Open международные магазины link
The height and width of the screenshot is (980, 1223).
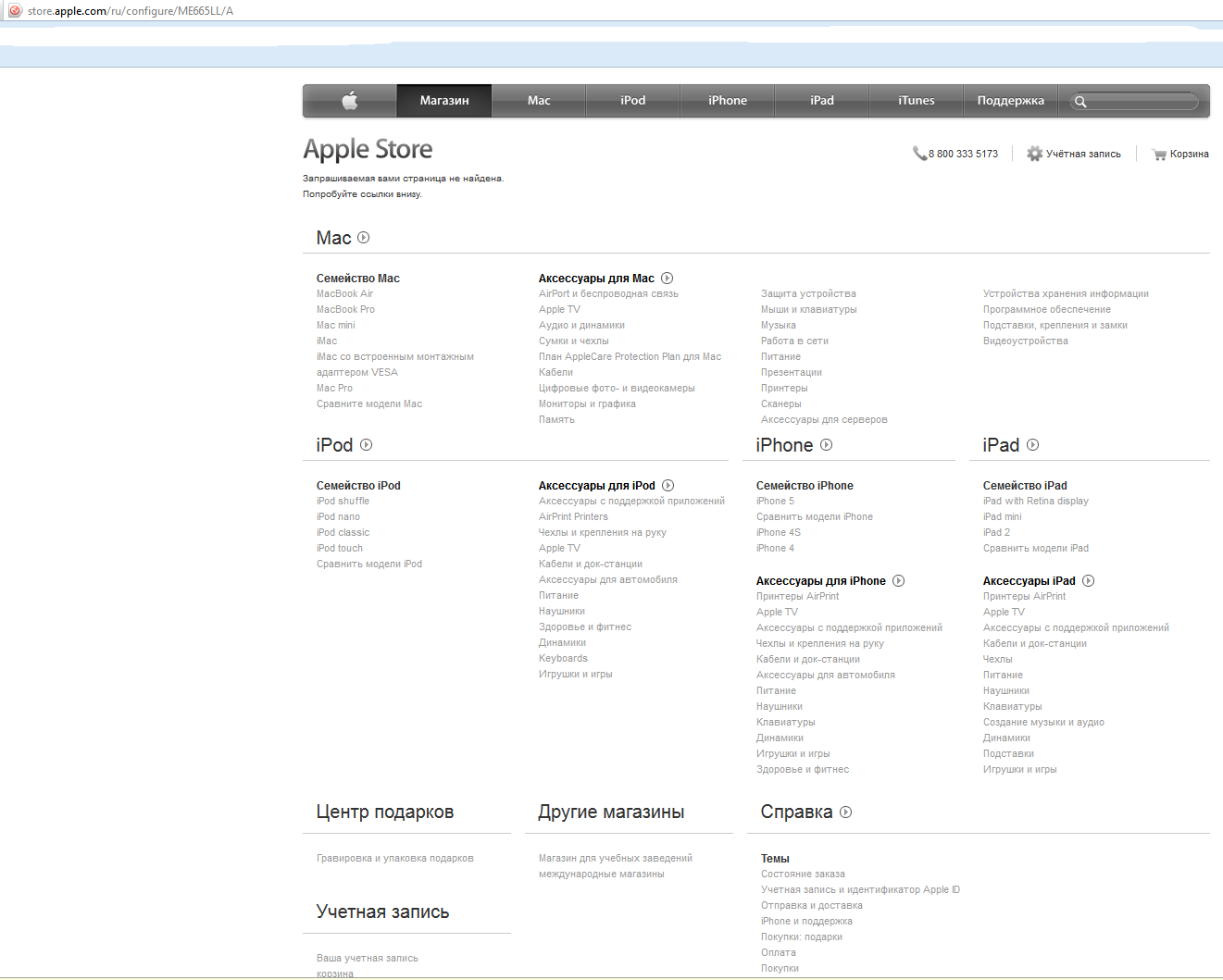(x=602, y=875)
